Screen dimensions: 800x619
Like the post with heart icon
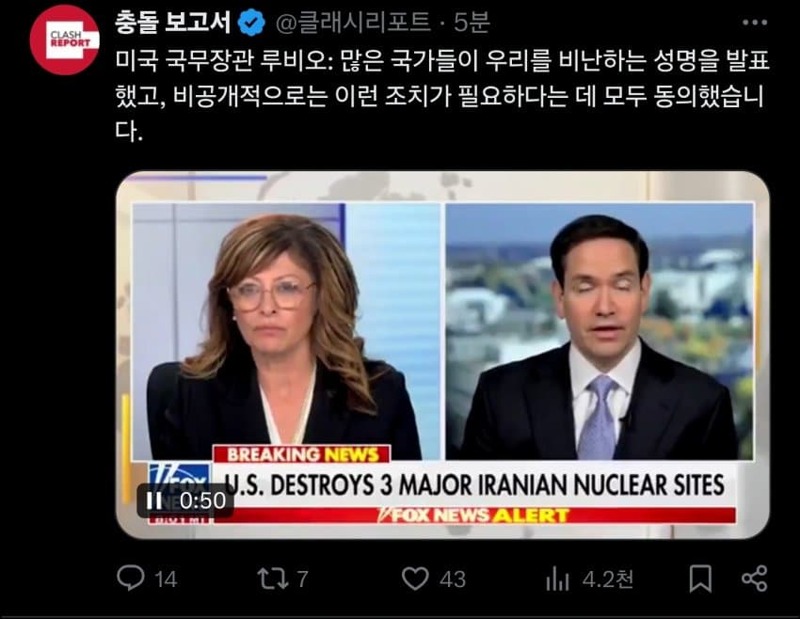coord(415,579)
